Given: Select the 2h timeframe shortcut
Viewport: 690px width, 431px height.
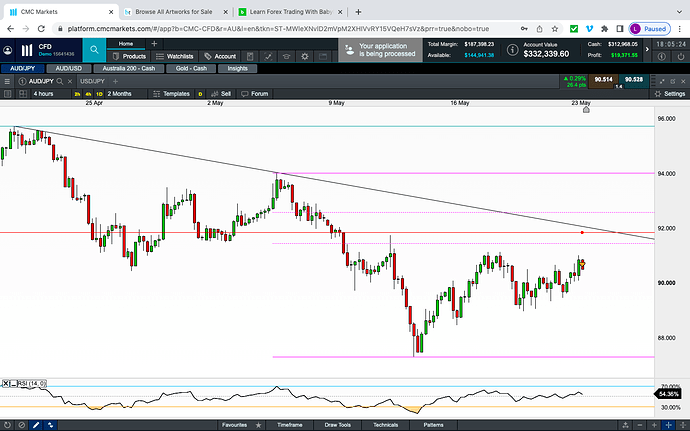Looking at the screenshot, I should click(77, 93).
